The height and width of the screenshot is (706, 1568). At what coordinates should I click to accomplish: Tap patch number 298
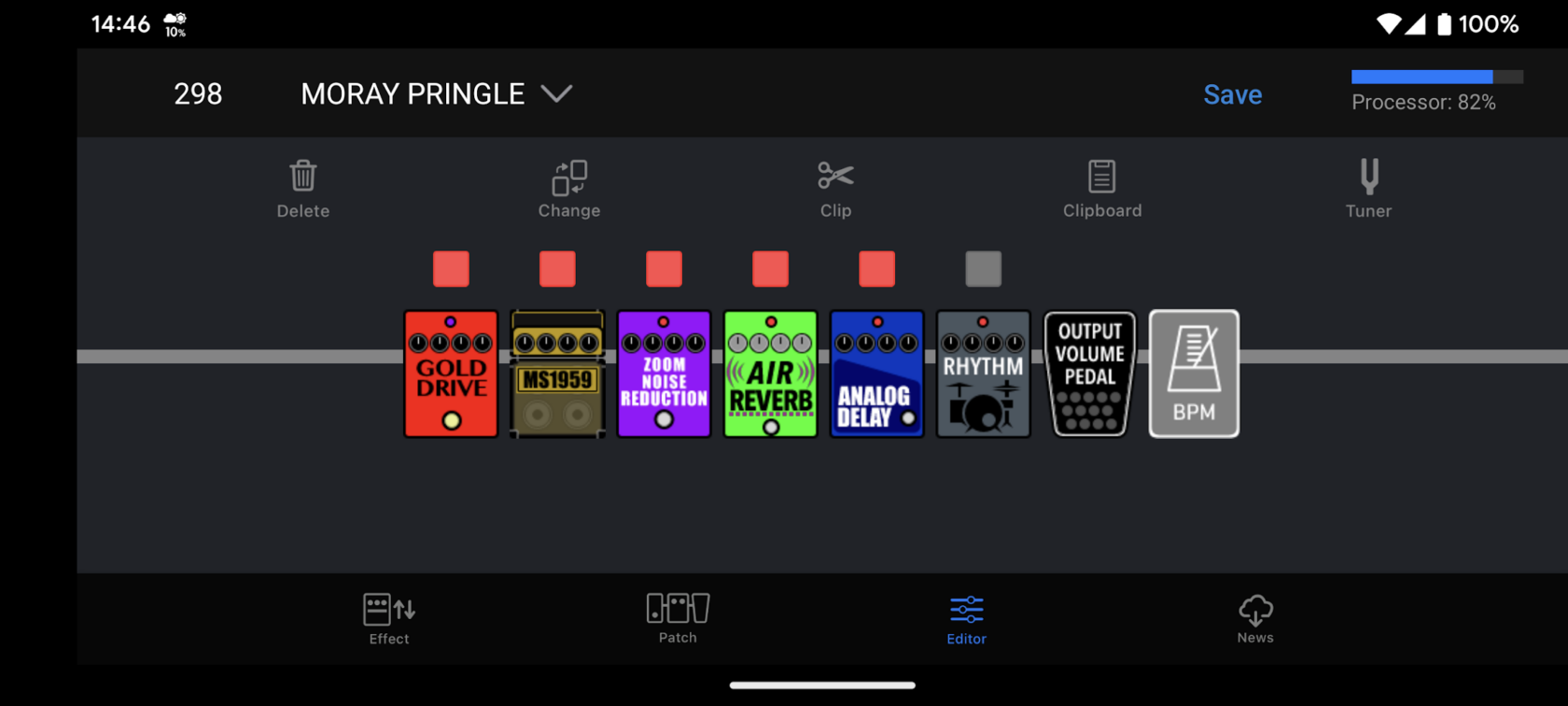tap(198, 93)
